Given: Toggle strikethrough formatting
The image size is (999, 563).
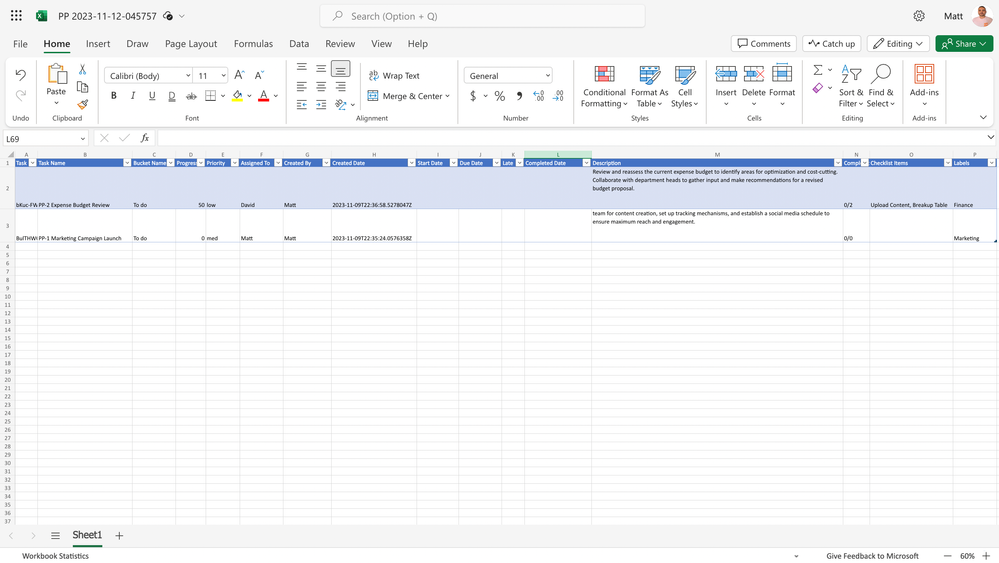Looking at the screenshot, I should point(191,96).
